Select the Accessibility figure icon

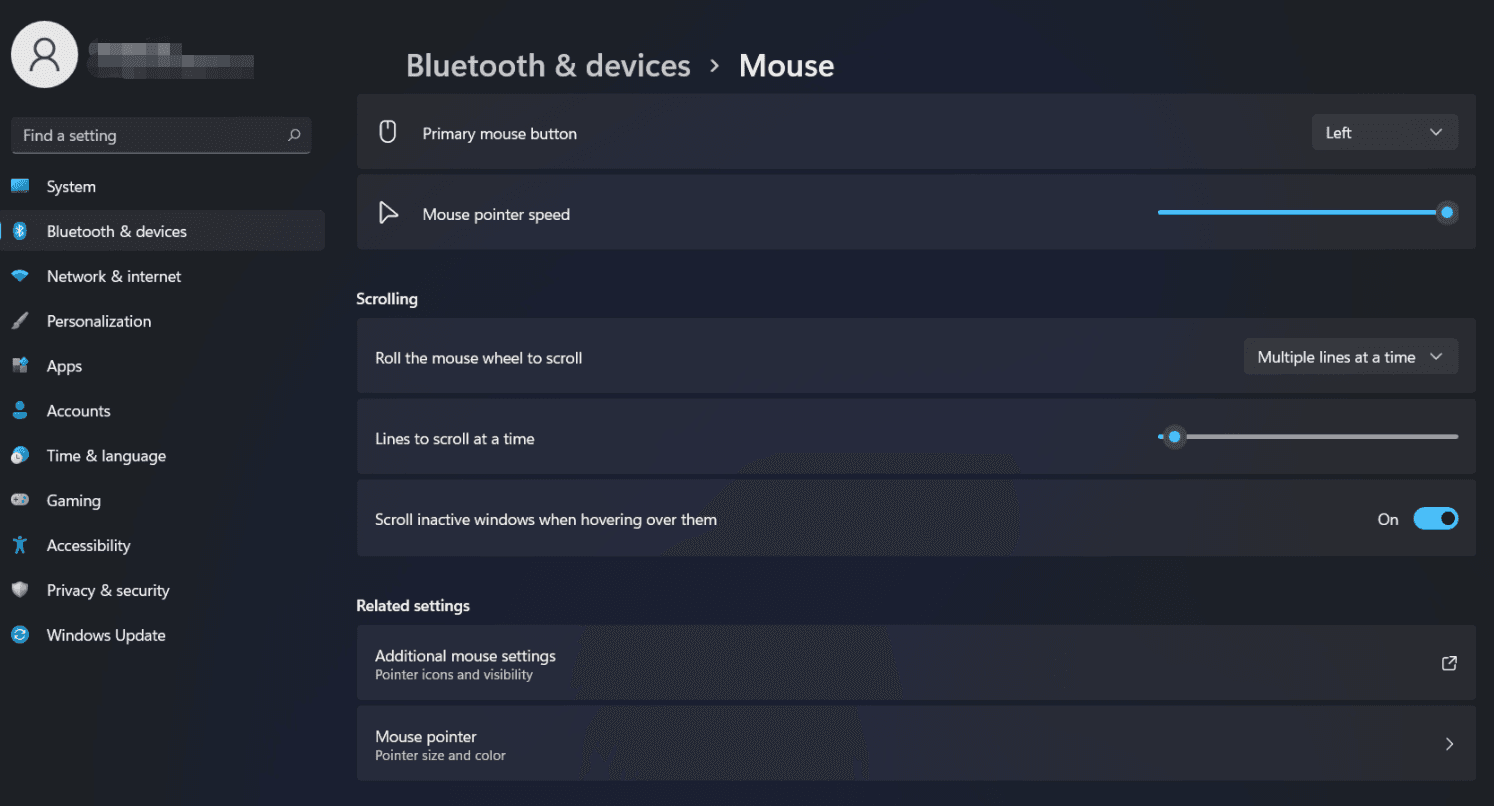(20, 545)
